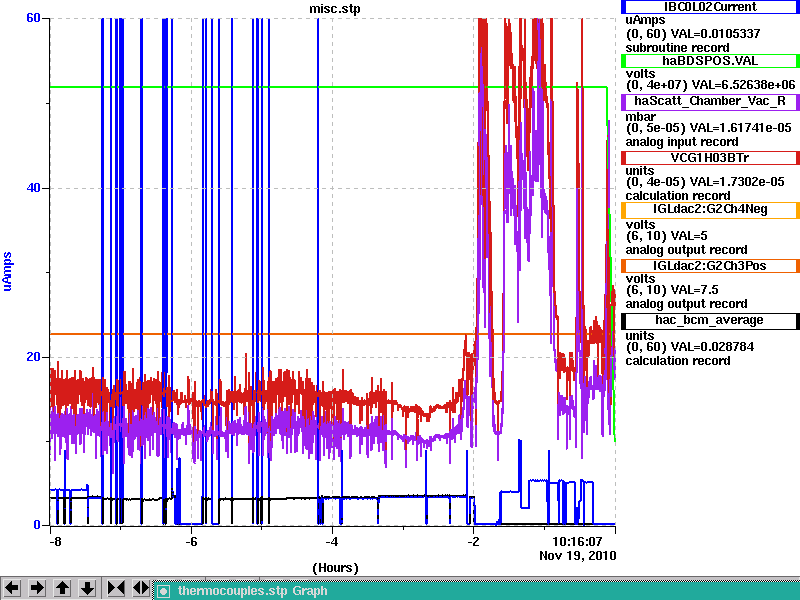This screenshot has height=600, width=800.
Task: Click the zoom-out time expand icon
Action: (141, 588)
